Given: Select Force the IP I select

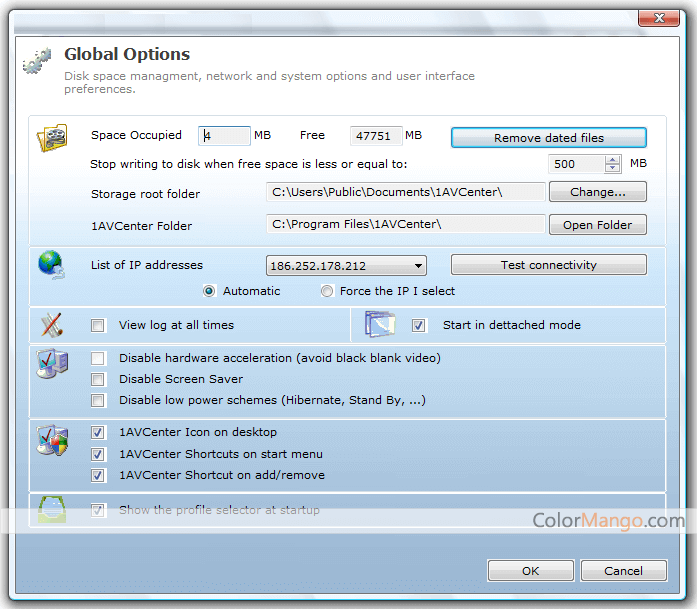Looking at the screenshot, I should pos(327,291).
